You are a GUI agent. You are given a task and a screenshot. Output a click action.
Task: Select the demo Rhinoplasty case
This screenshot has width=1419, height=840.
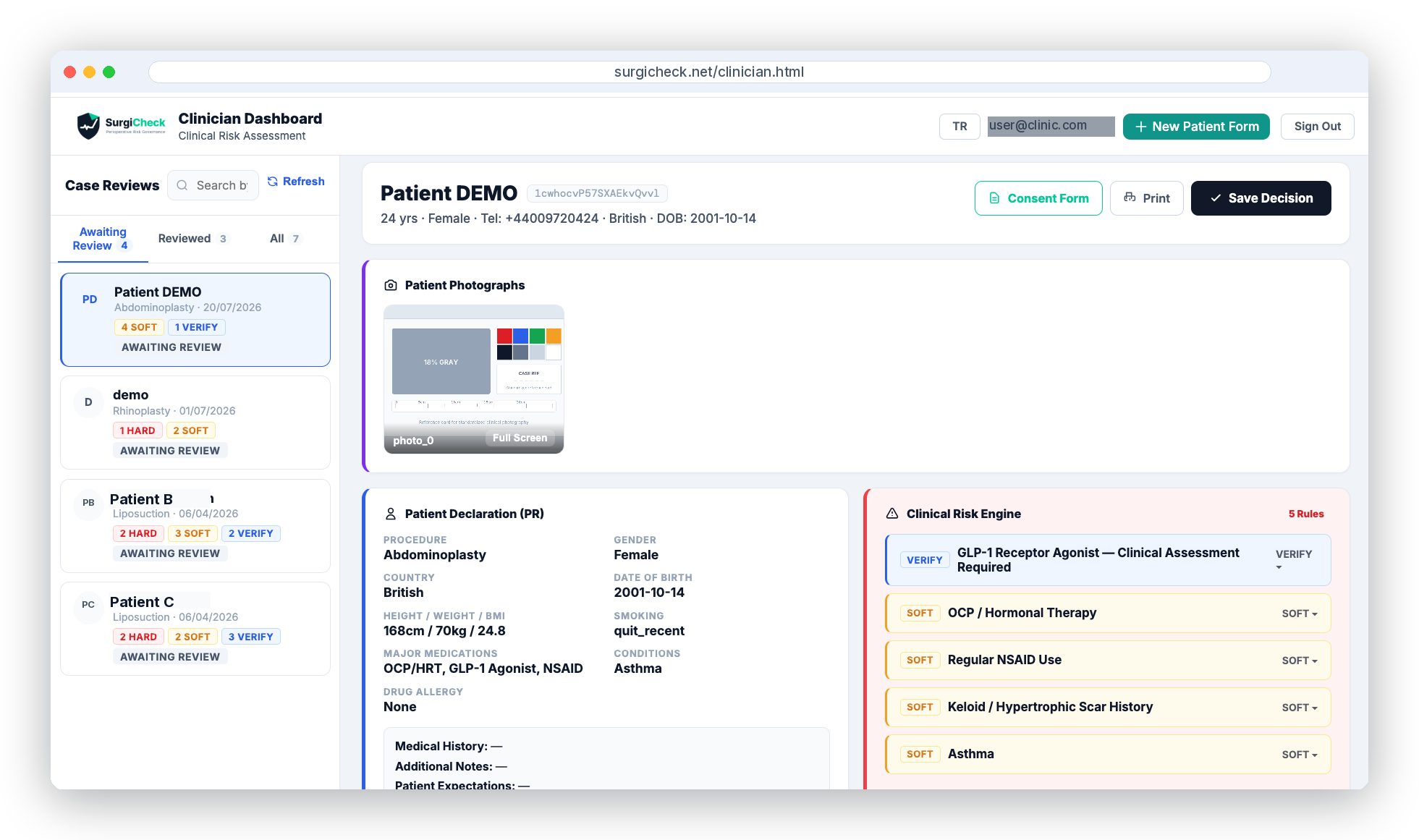point(195,423)
